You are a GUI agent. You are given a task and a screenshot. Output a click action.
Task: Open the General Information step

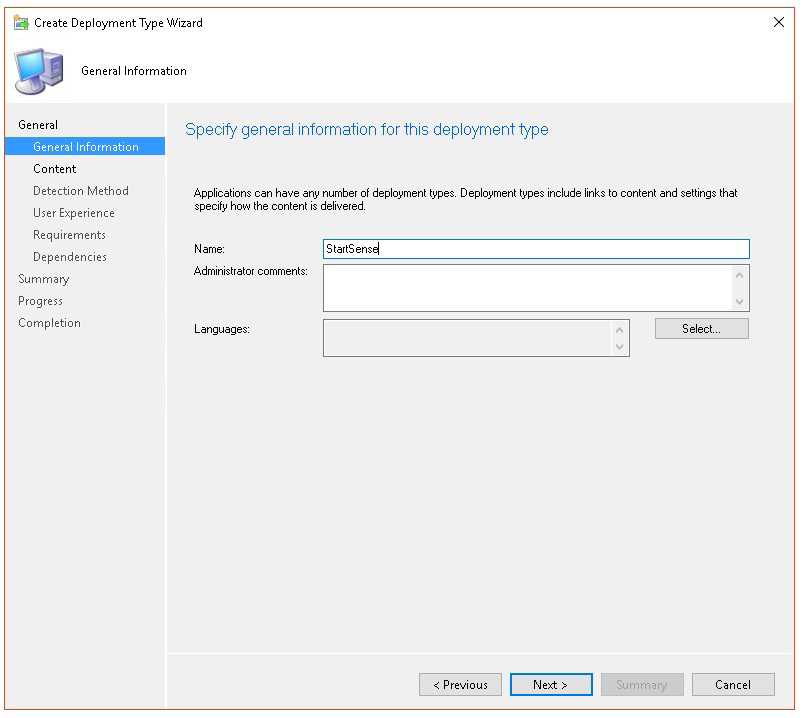coord(85,147)
